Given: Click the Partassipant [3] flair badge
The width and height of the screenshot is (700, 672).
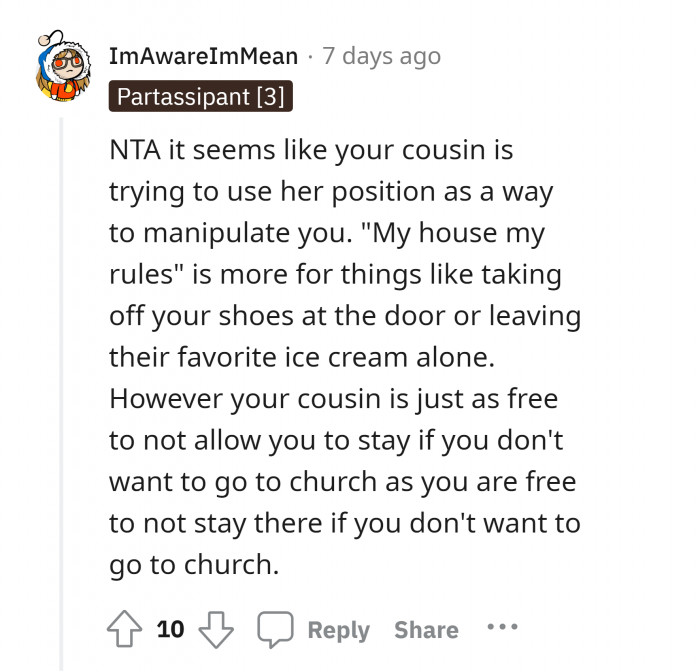Looking at the screenshot, I should (x=200, y=96).
